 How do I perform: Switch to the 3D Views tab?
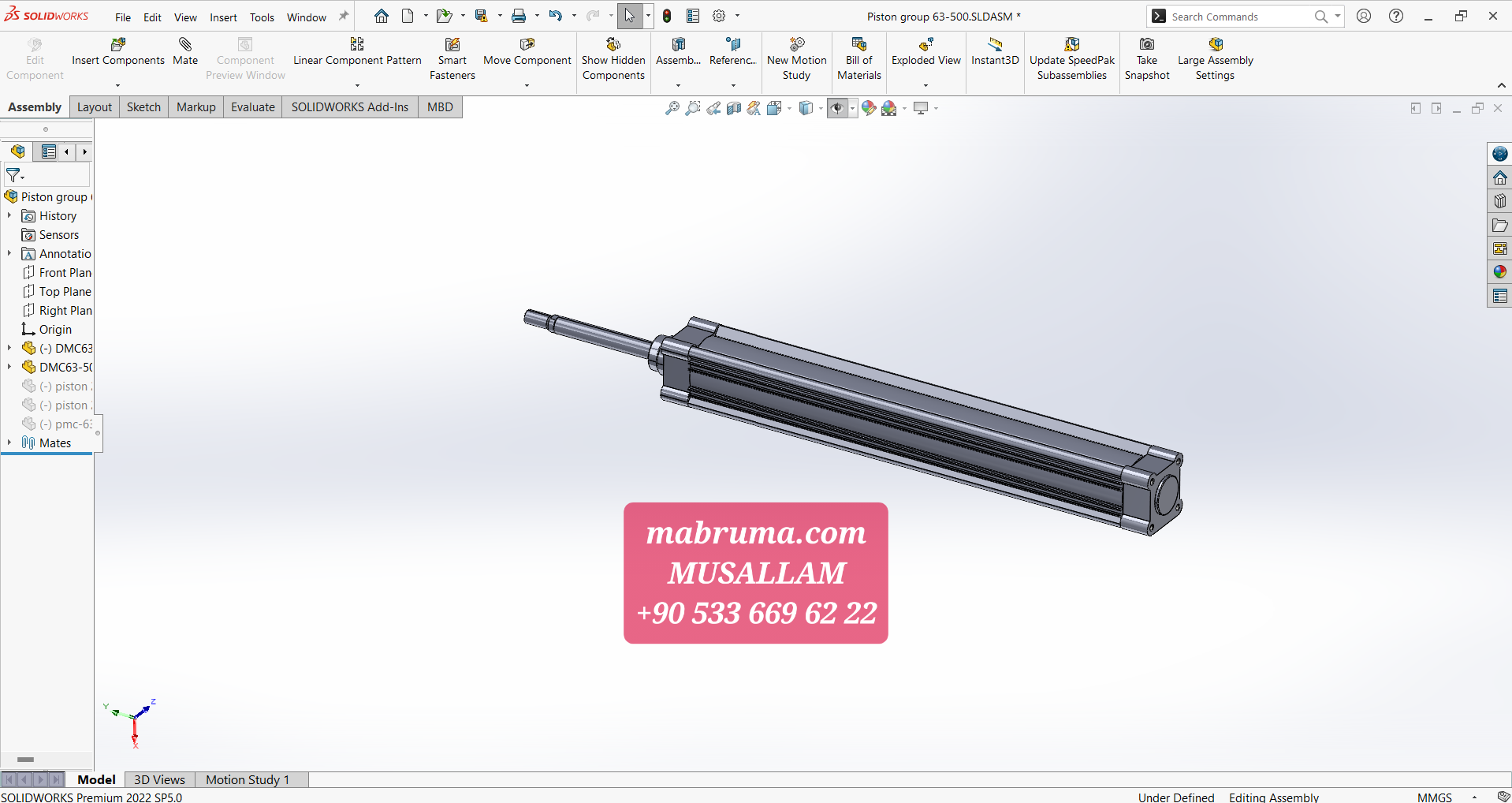(x=159, y=779)
